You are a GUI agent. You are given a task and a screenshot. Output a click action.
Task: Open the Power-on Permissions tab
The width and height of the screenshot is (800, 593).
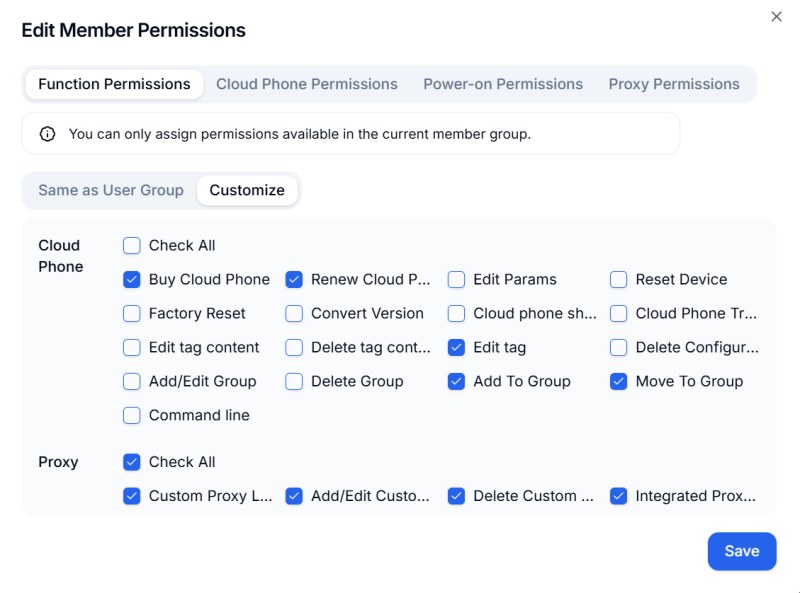503,84
